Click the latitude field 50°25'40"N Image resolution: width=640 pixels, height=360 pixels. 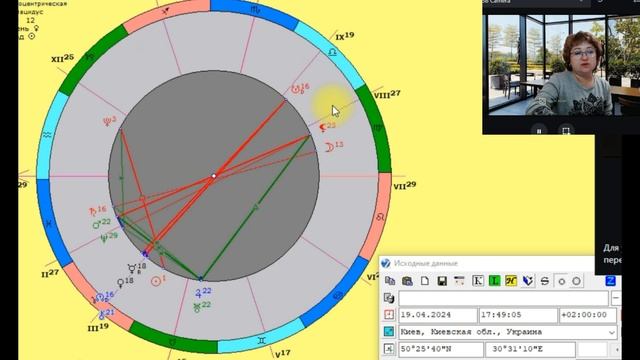coord(441,349)
